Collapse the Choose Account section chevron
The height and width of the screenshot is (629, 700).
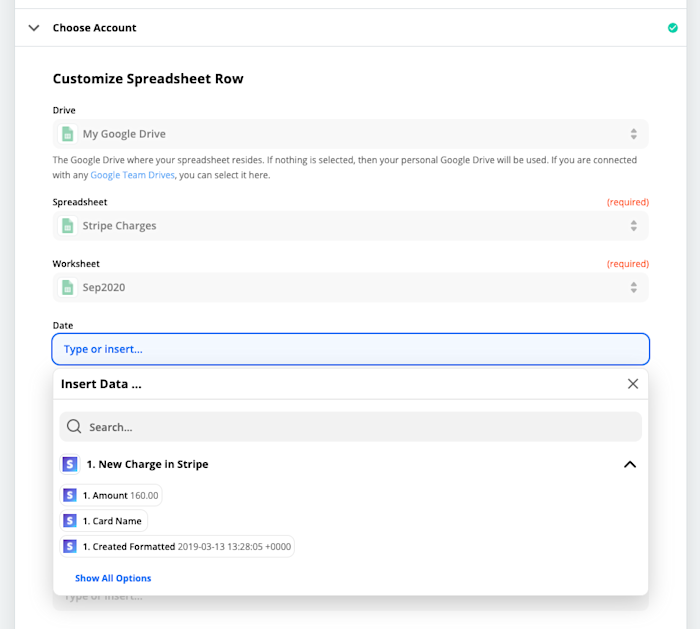coord(34,28)
